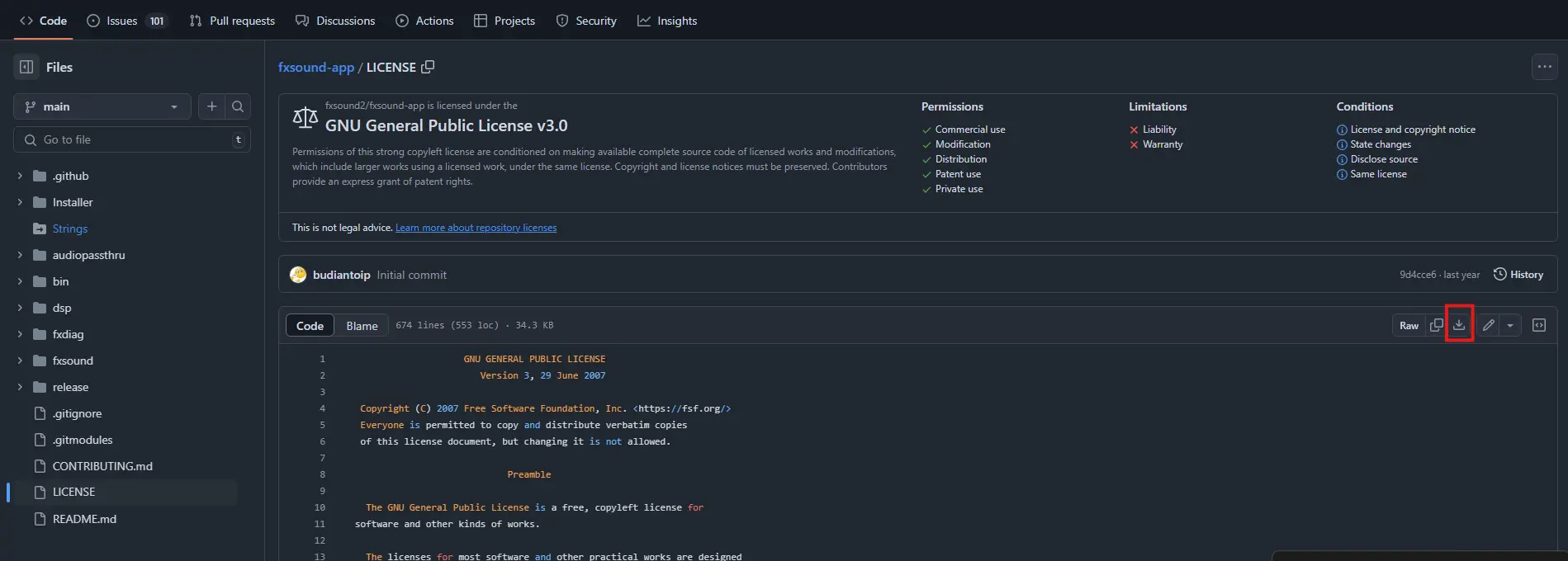The height and width of the screenshot is (561, 1568).
Task: Click the license scale icon
Action: click(306, 118)
